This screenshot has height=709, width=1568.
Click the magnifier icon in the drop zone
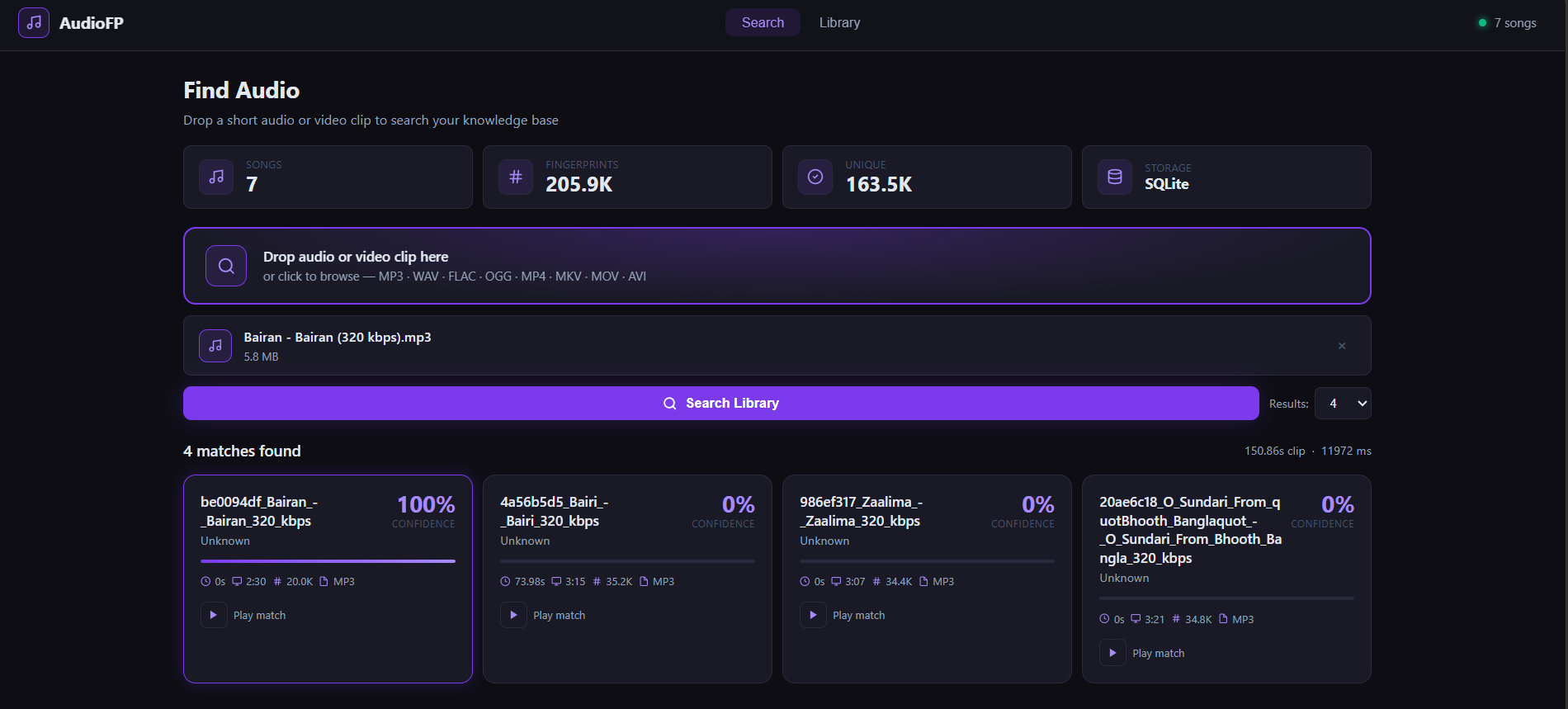coord(226,266)
